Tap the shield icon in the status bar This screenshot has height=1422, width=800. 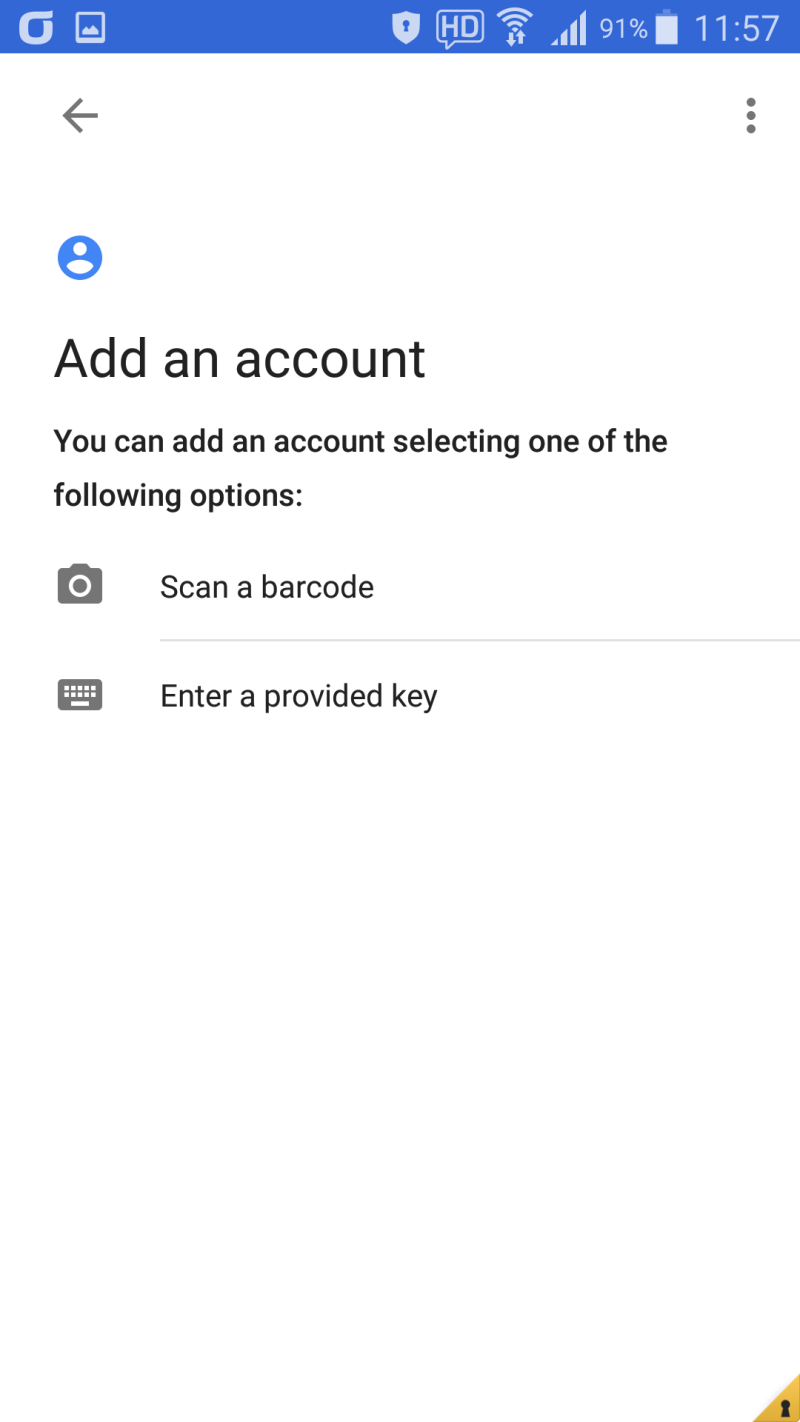(x=405, y=28)
